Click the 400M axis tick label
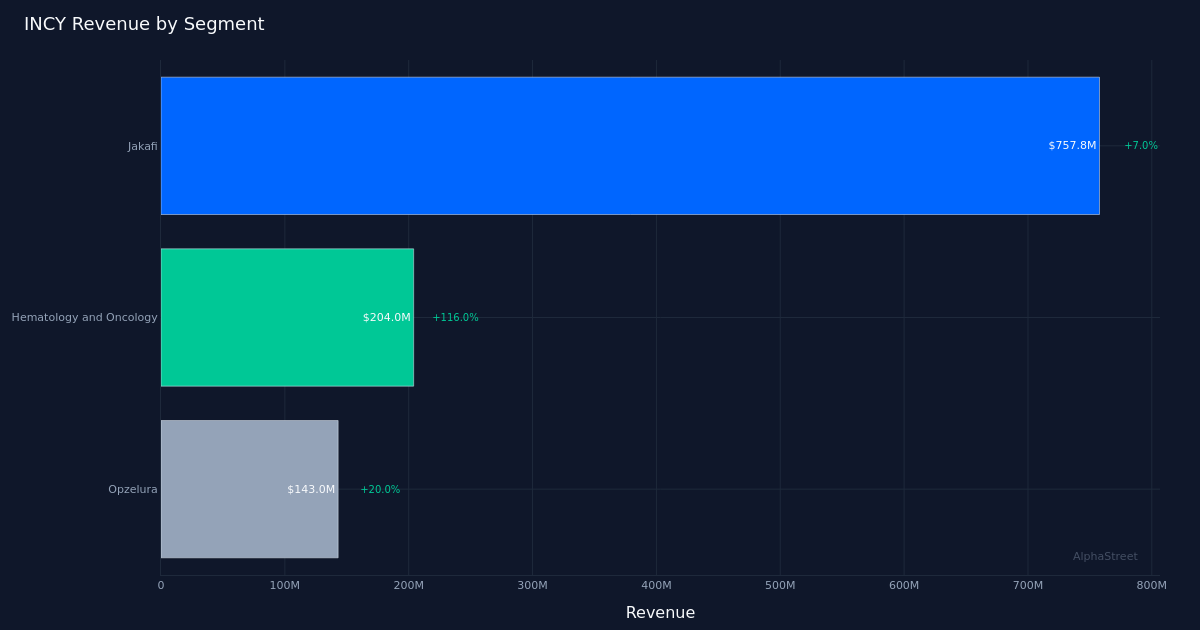The height and width of the screenshot is (630, 1200). (x=656, y=586)
